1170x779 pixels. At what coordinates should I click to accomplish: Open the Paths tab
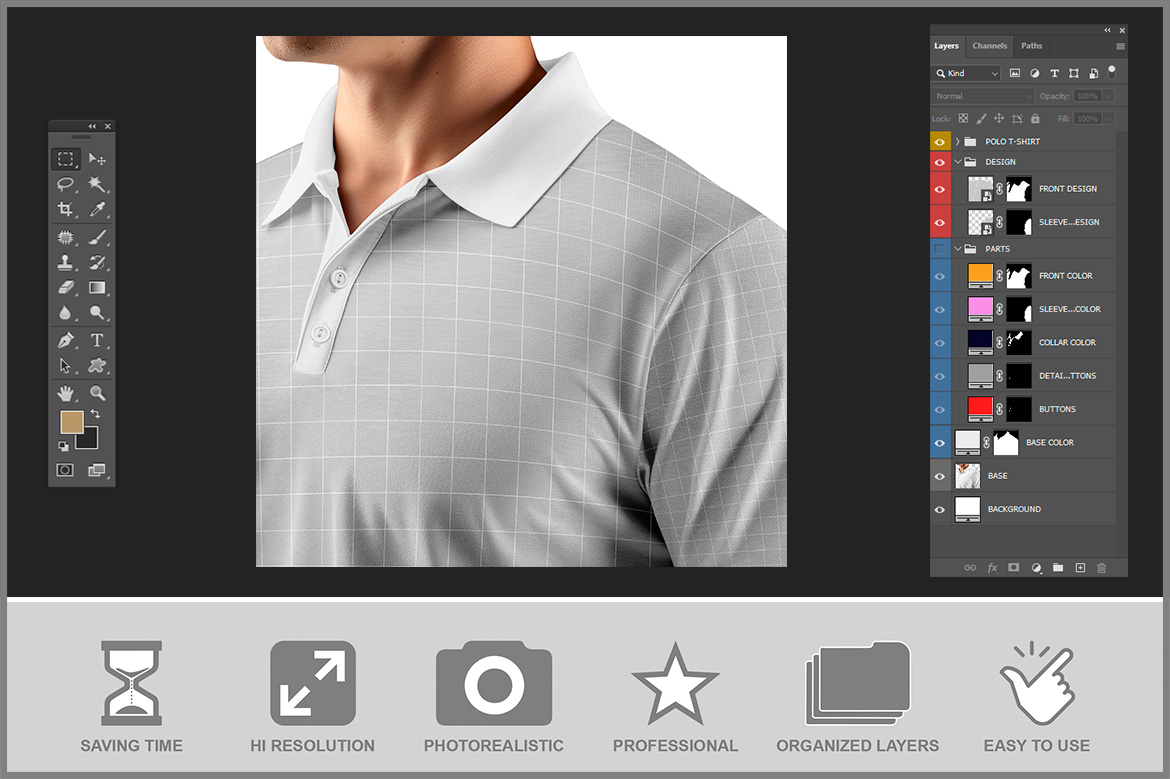[x=1031, y=46]
